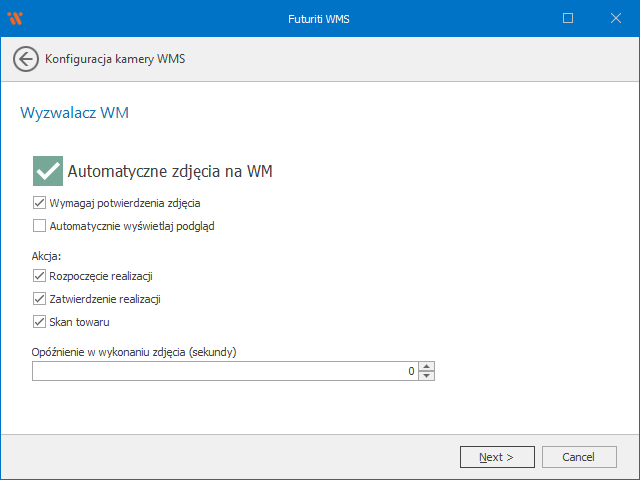
Task: Click the Futuriti WMS title bar text
Action: (x=319, y=18)
